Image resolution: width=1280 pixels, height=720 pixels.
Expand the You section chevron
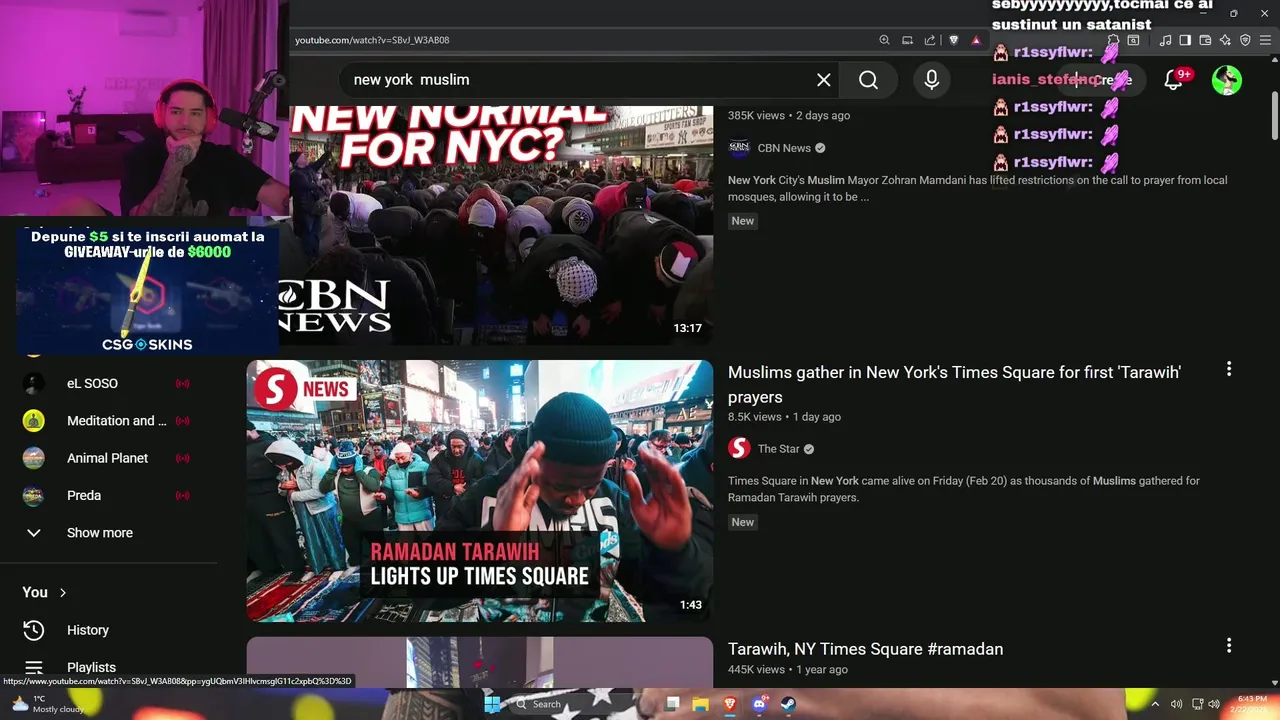[63, 593]
